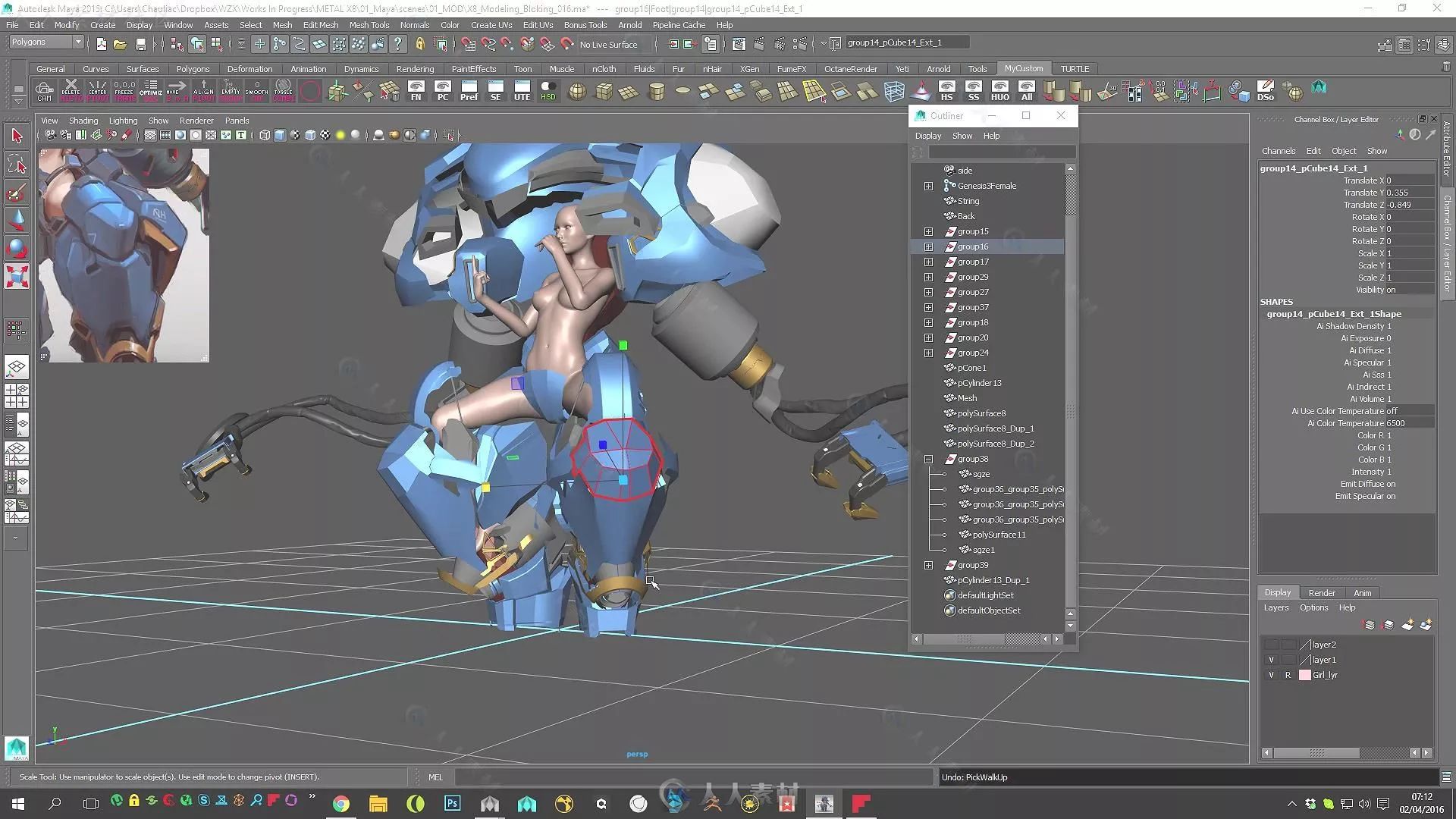This screenshot has height=819, width=1456.
Task: Toggle use all lights viewport icon
Action: [x=340, y=135]
